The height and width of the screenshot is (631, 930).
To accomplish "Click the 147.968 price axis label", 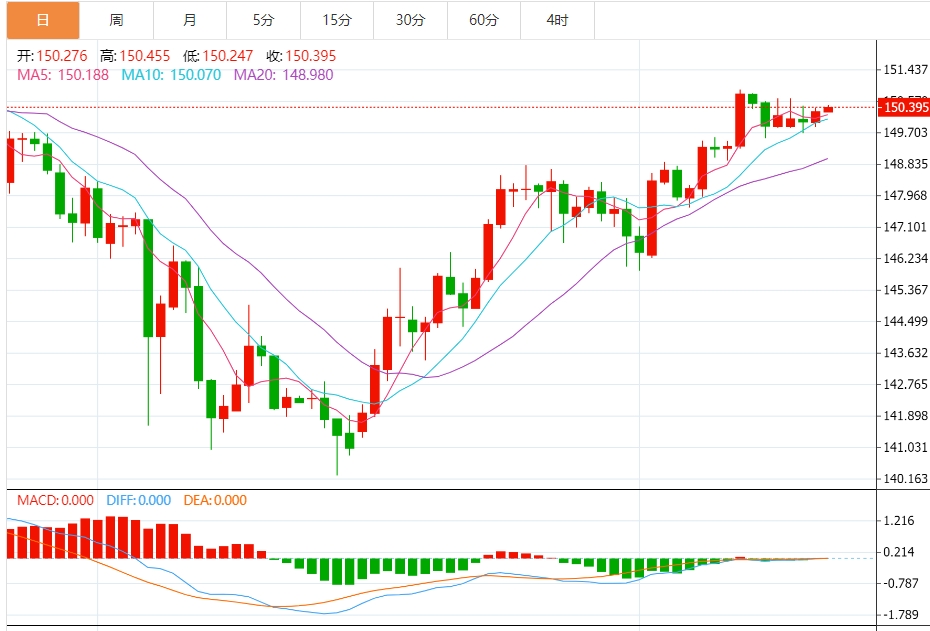I will (905, 196).
